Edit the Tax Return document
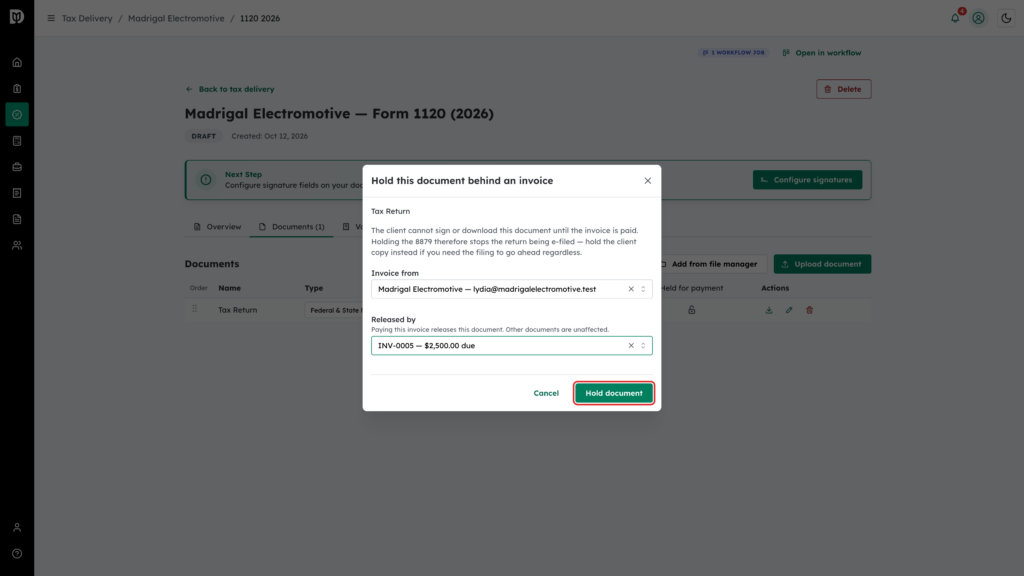The height and width of the screenshot is (576, 1024). click(x=789, y=310)
